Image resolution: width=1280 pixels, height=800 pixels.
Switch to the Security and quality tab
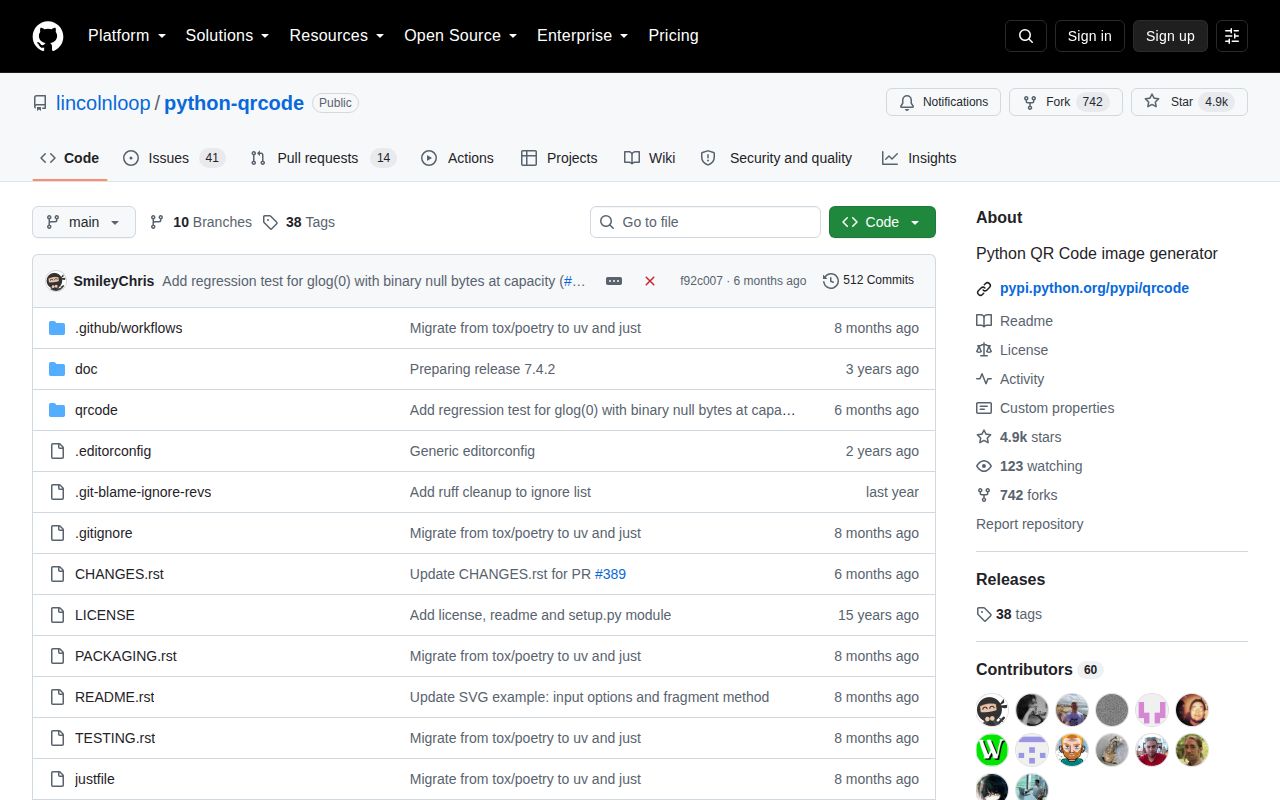click(x=777, y=158)
